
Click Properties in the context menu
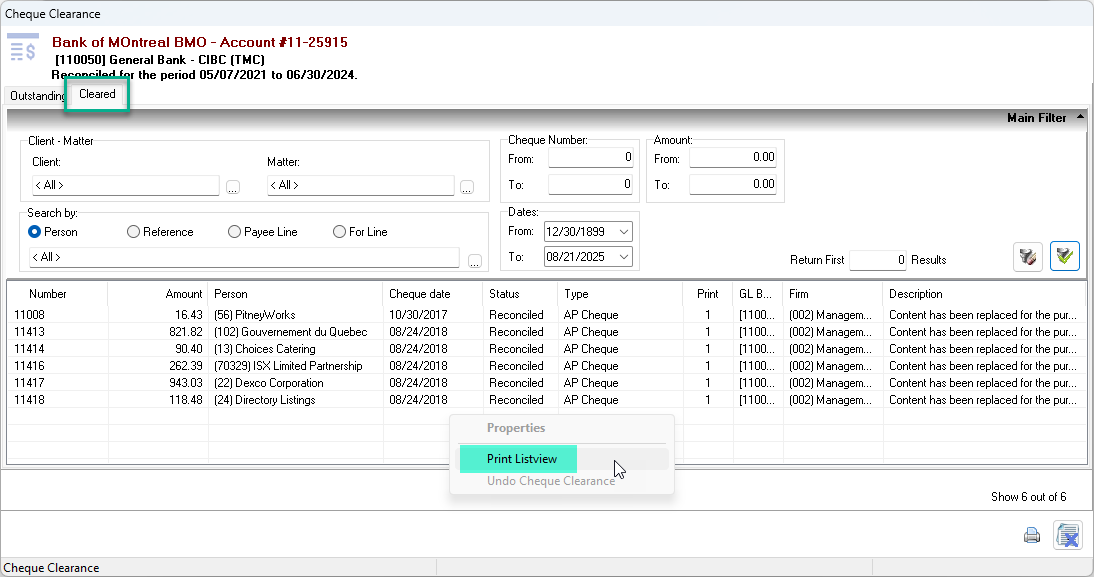point(516,428)
